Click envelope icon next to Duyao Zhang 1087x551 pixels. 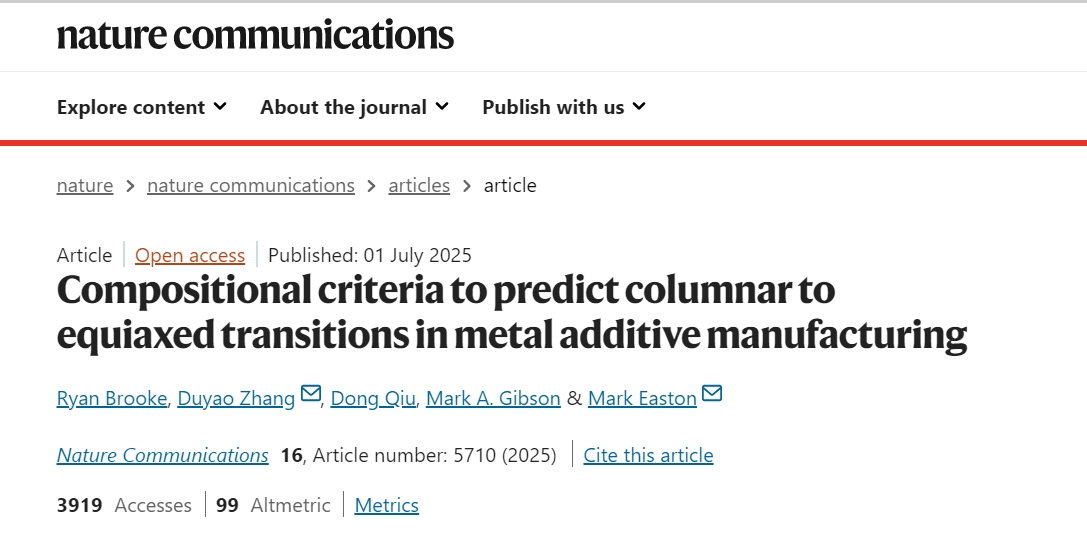311,394
